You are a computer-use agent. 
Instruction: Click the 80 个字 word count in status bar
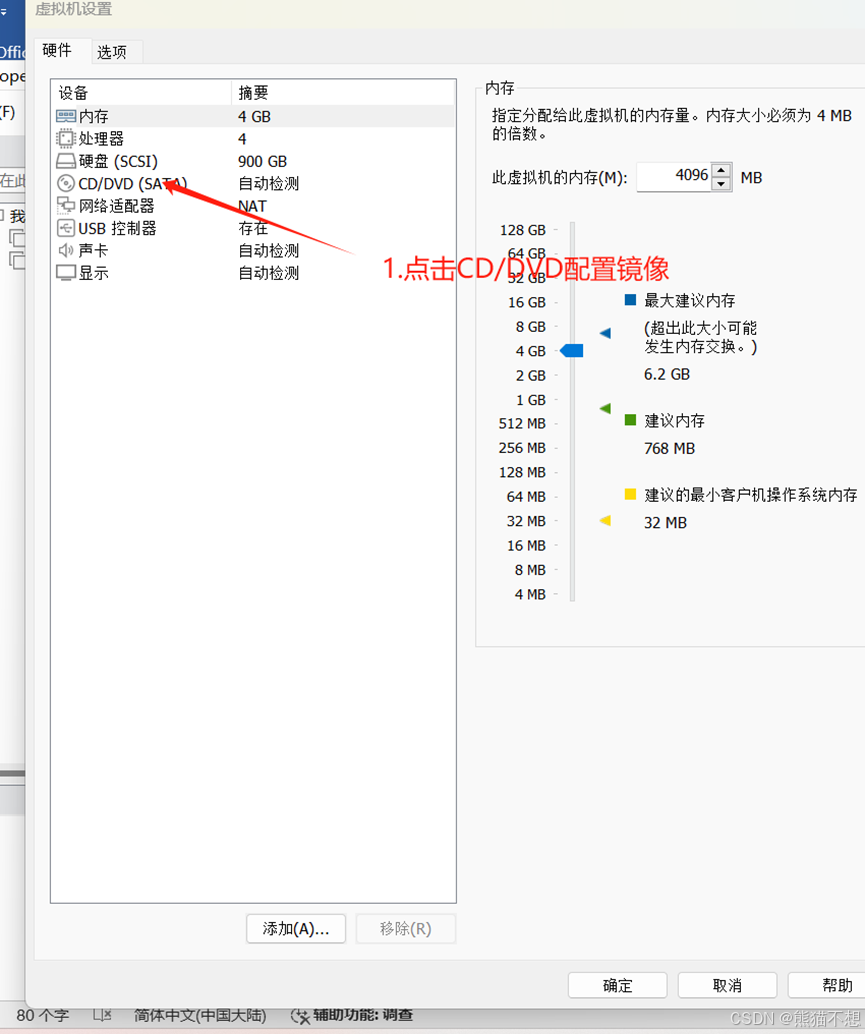[42, 1016]
